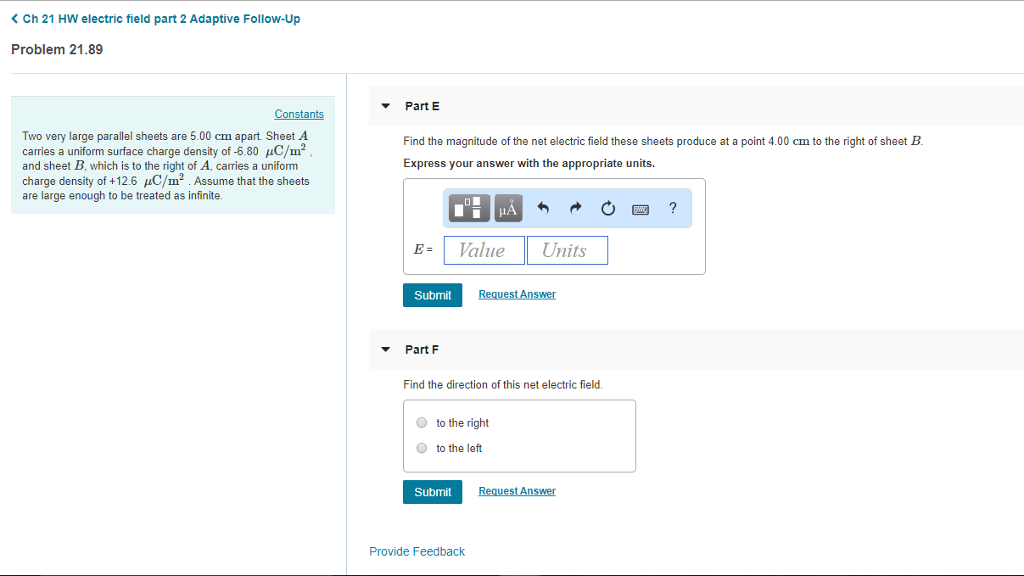Submit the Part E answer
1024x576 pixels.
tap(432, 294)
